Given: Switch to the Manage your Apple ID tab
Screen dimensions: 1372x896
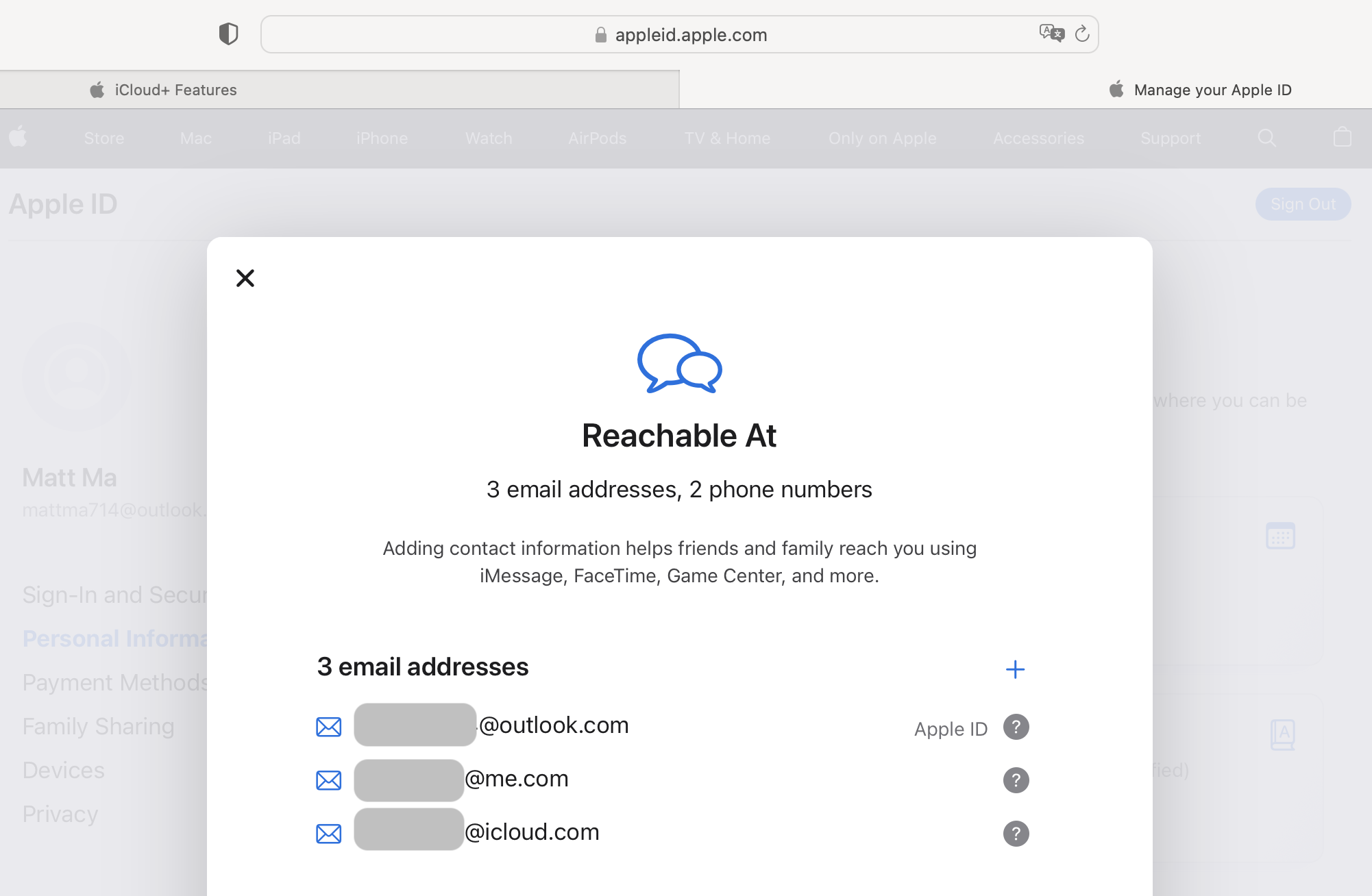Looking at the screenshot, I should click(1026, 90).
